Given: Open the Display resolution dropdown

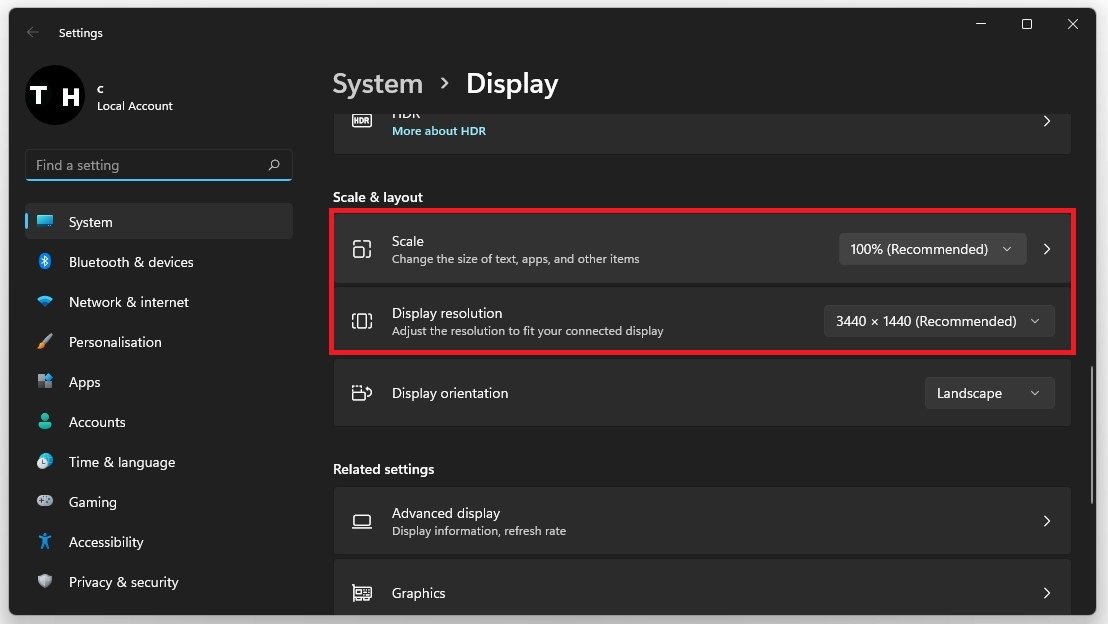Looking at the screenshot, I should [x=938, y=321].
